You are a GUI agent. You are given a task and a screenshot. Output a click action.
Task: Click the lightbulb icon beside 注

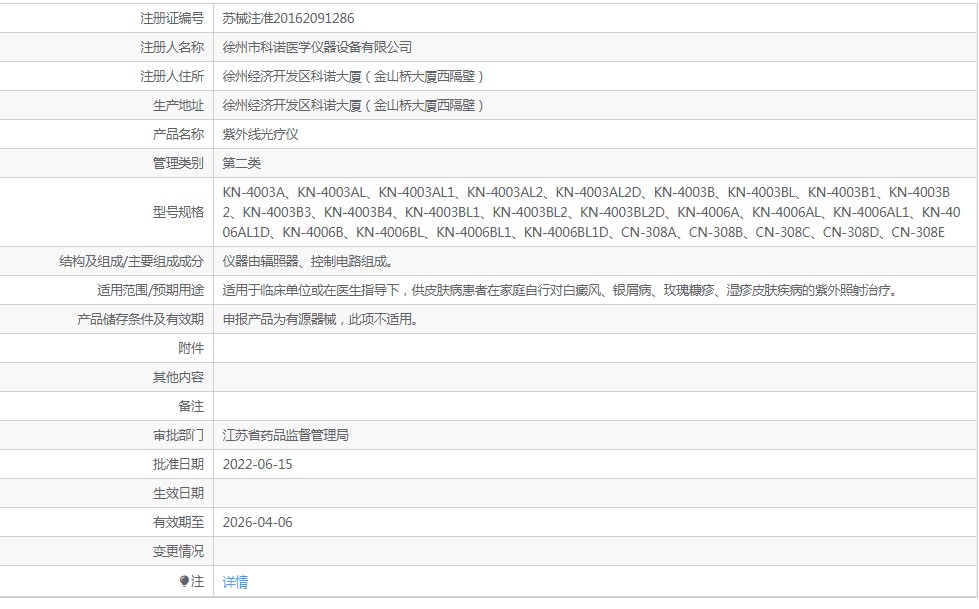(184, 582)
